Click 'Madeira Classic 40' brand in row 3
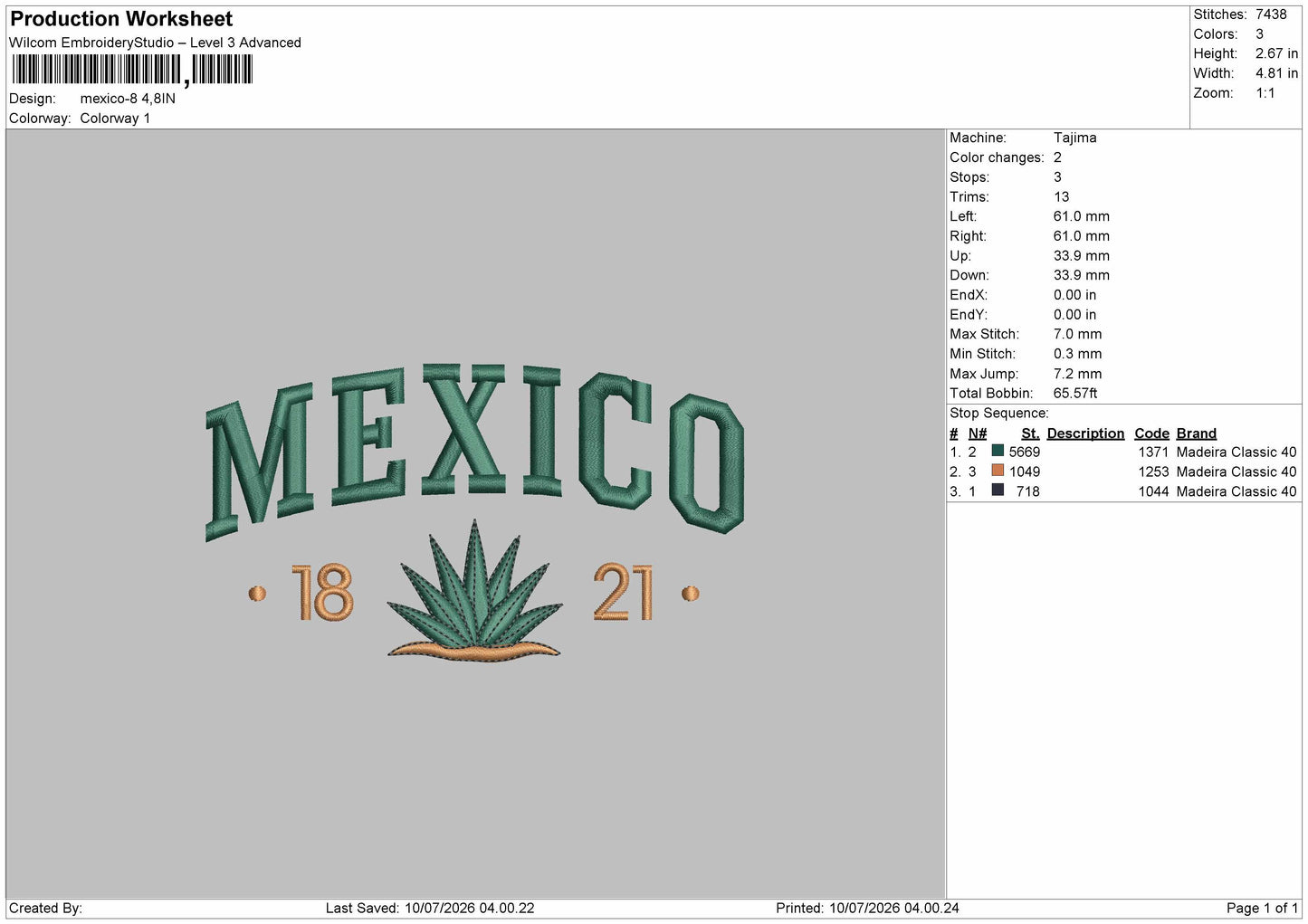The image size is (1308, 924). click(1236, 492)
